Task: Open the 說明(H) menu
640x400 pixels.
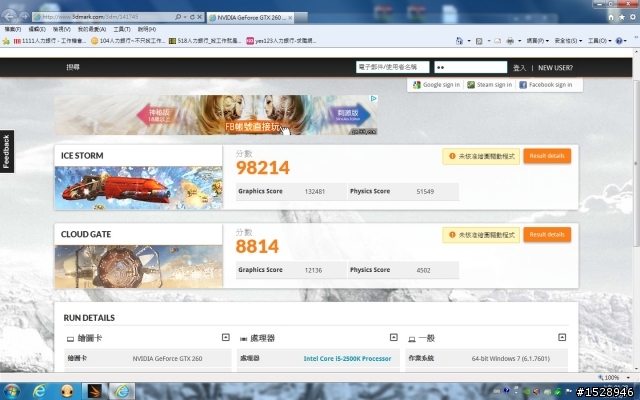Action: [x=147, y=29]
